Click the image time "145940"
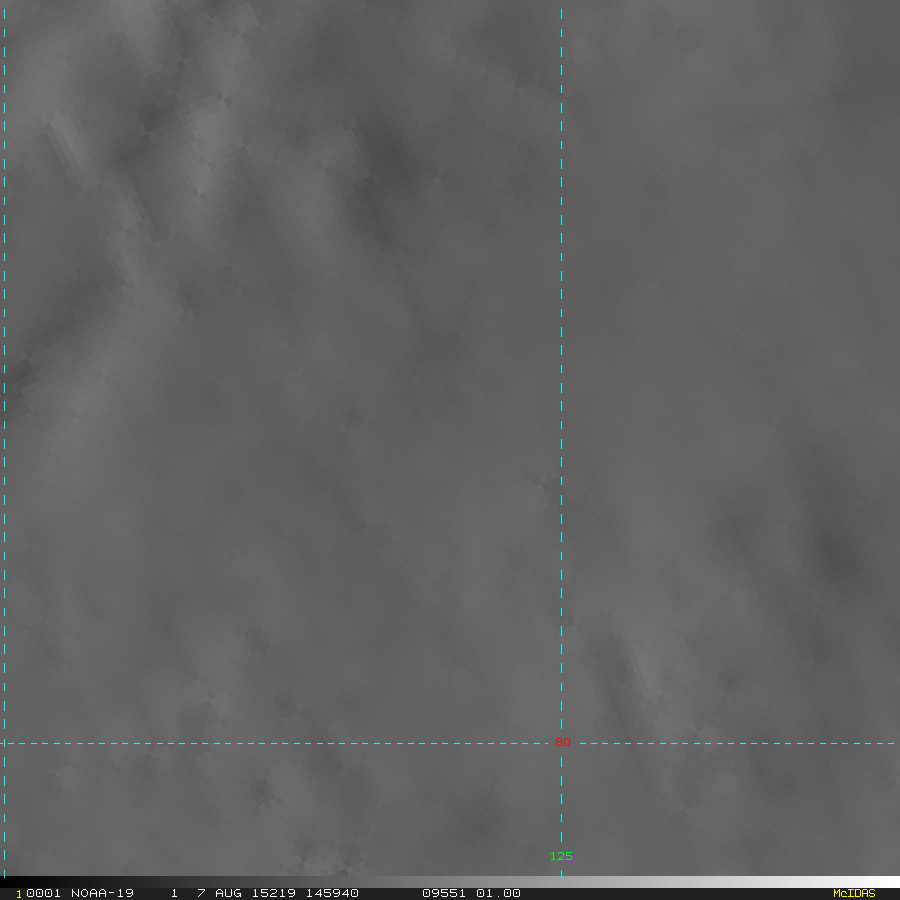 332,893
